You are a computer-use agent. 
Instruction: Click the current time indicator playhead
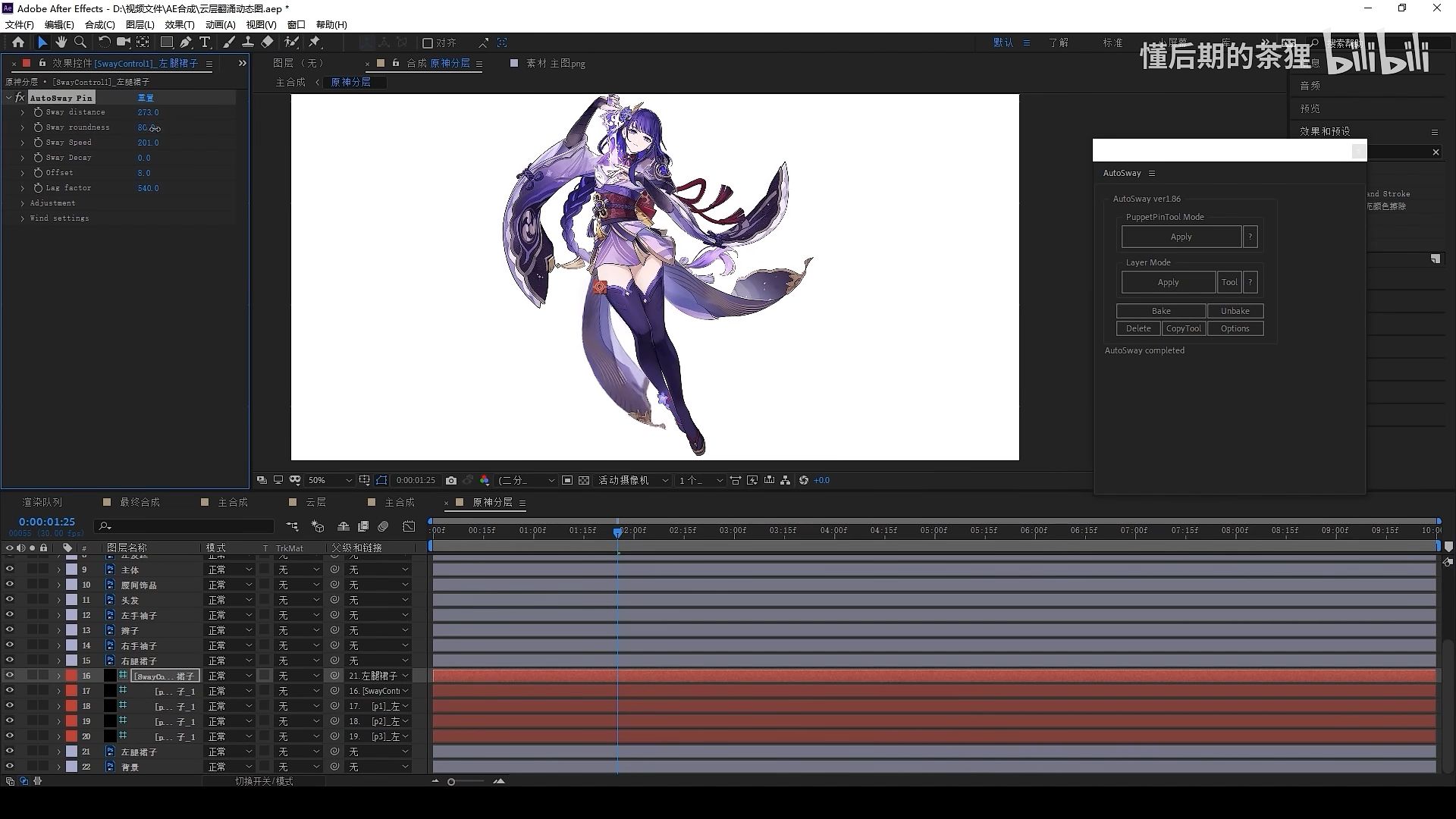pyautogui.click(x=618, y=532)
